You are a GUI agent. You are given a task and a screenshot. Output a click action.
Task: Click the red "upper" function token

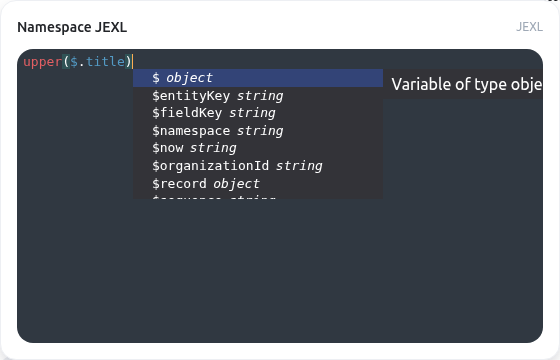click(x=42, y=62)
